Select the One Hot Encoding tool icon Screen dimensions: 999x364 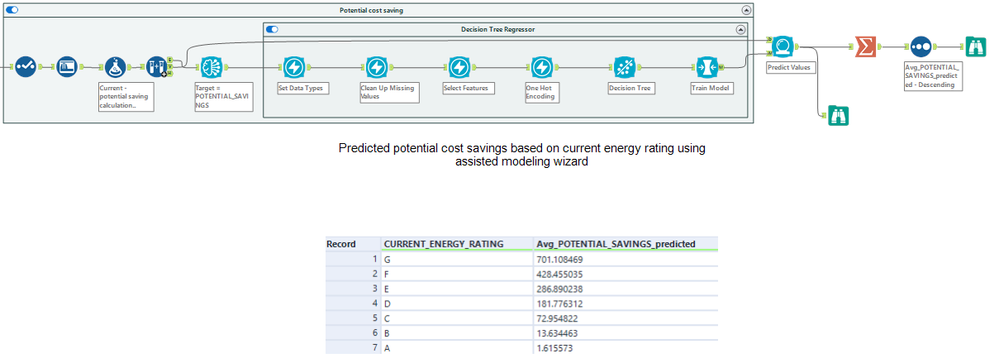(x=541, y=66)
